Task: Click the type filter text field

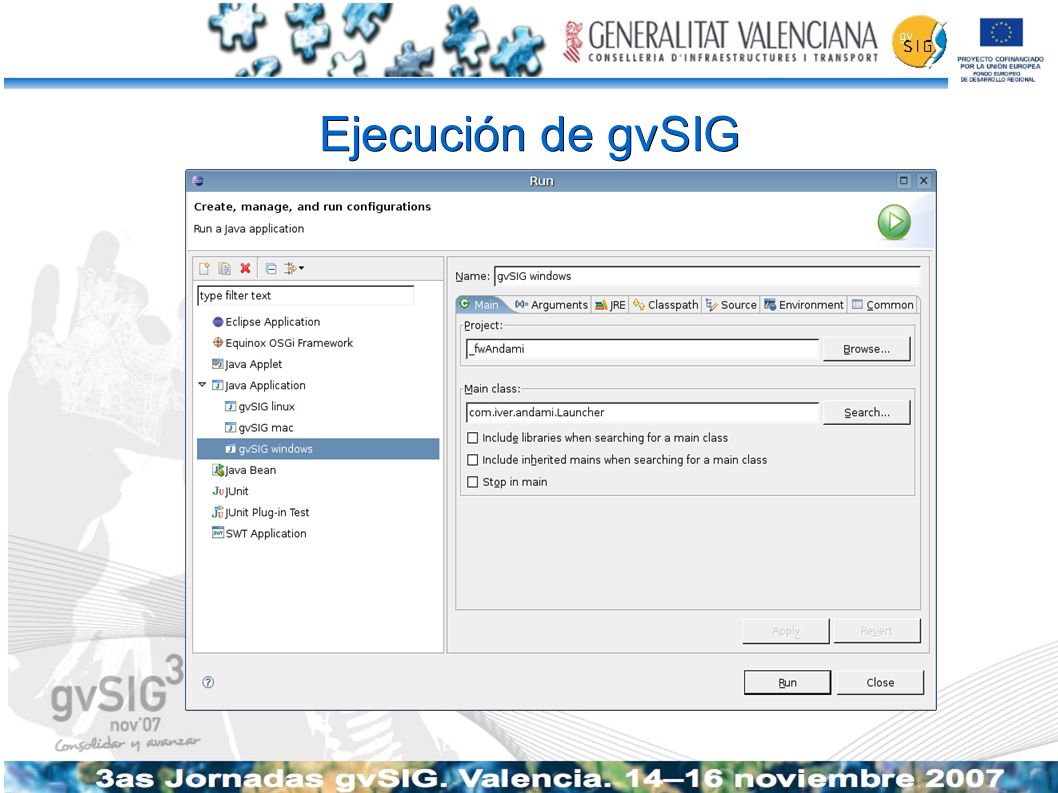Action: point(305,296)
